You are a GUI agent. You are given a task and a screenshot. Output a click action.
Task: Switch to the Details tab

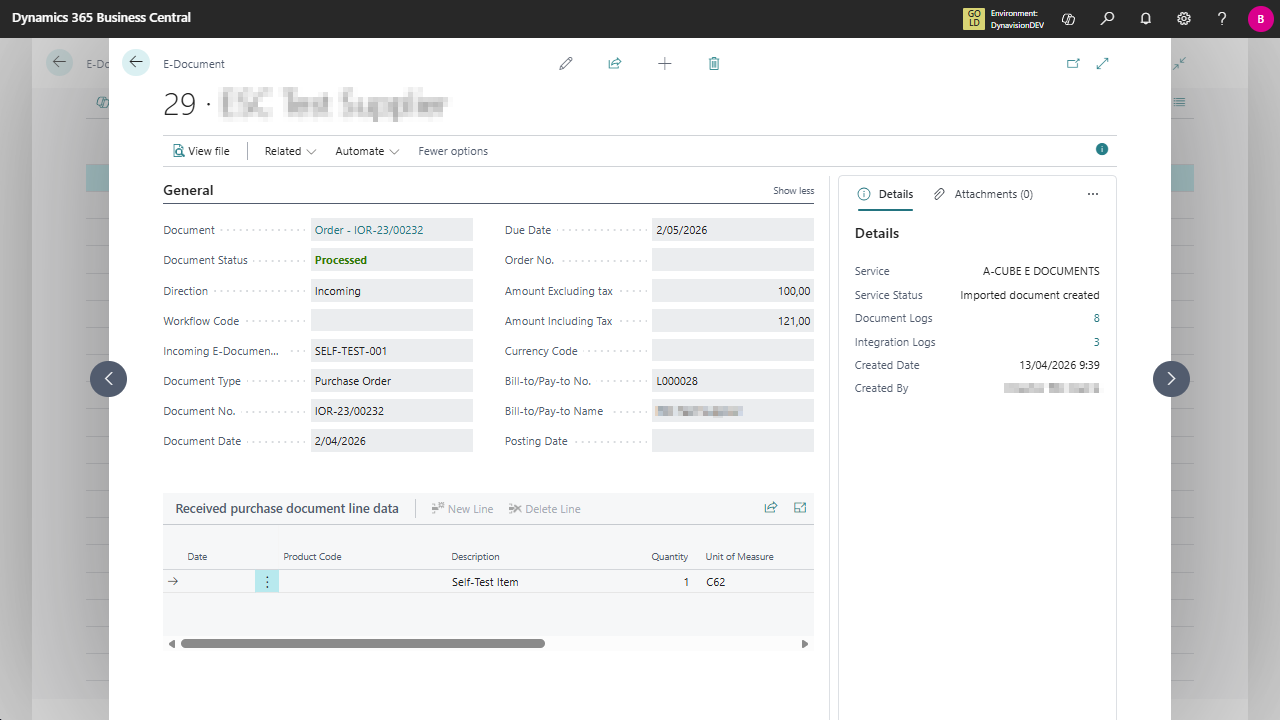[x=885, y=194]
